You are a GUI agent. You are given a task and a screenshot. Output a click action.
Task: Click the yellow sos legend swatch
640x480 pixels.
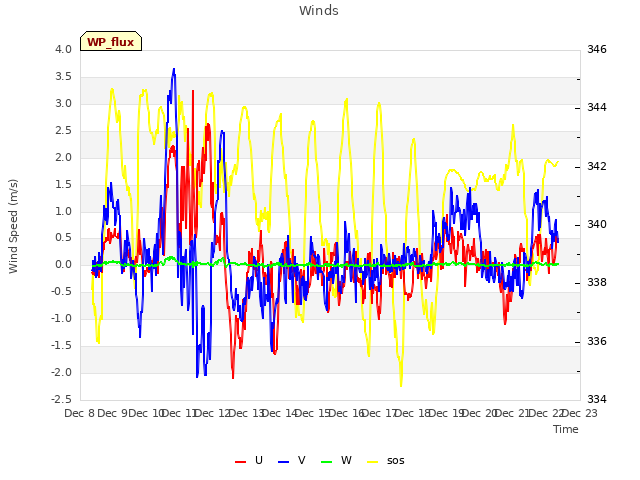coord(373,461)
